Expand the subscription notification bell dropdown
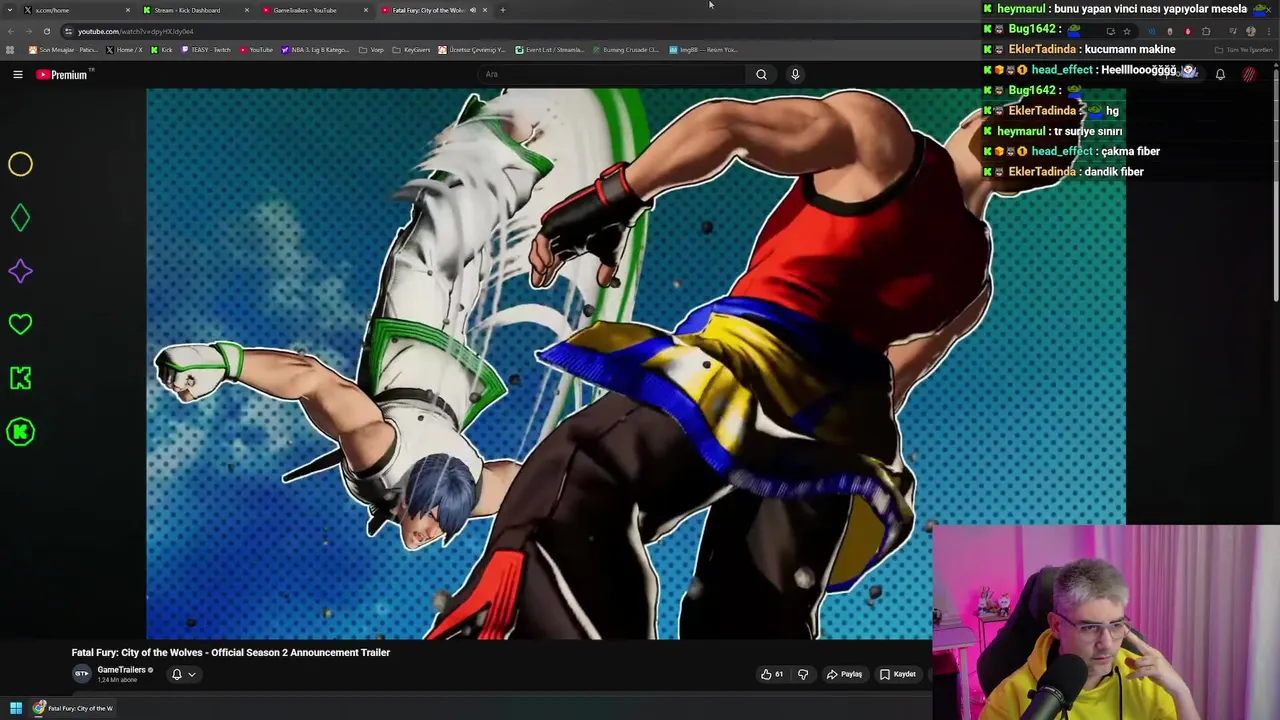Image resolution: width=1280 pixels, height=720 pixels. (x=183, y=674)
